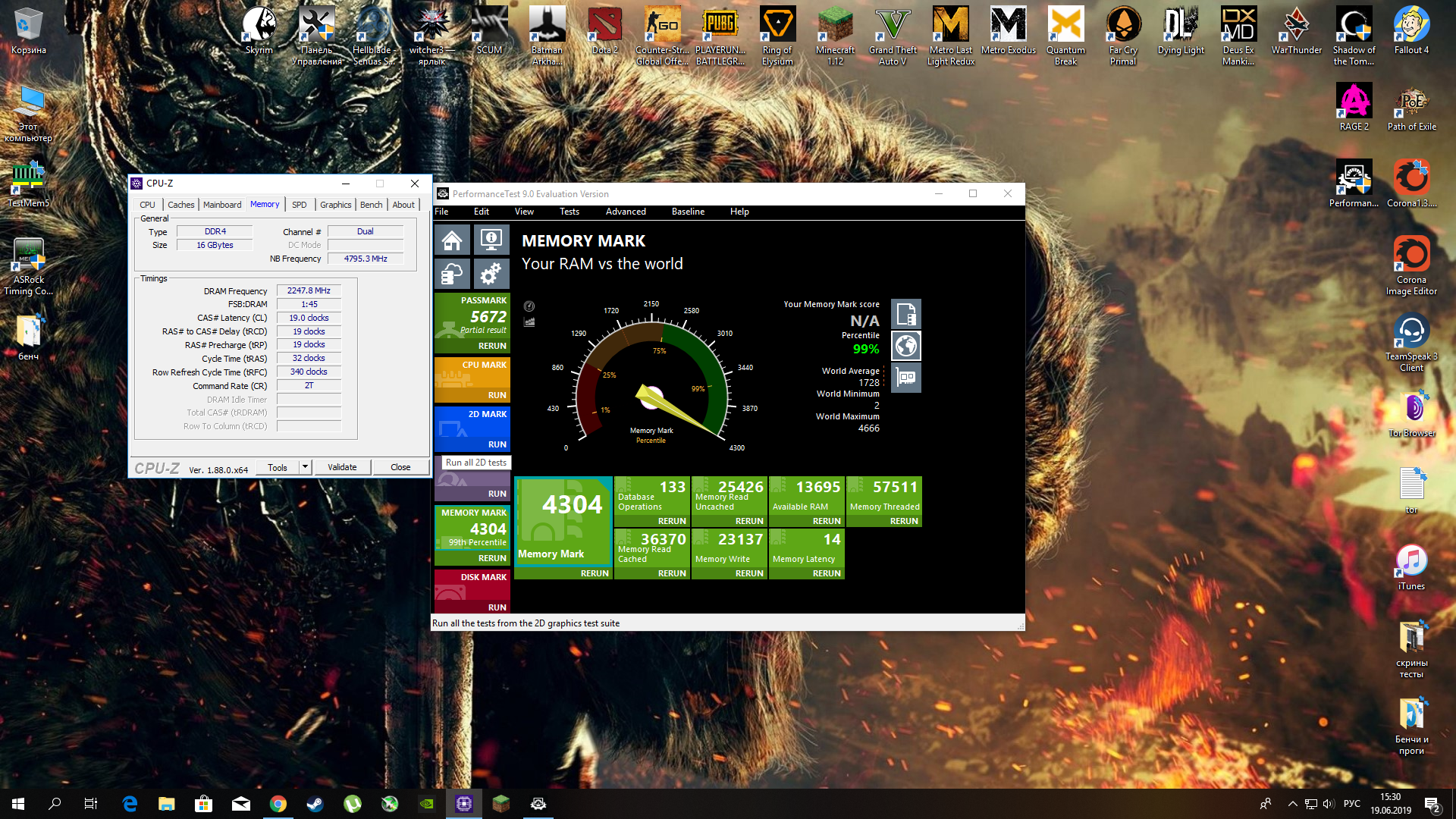Open the Advanced menu
The image size is (1456, 819).
pyautogui.click(x=626, y=212)
